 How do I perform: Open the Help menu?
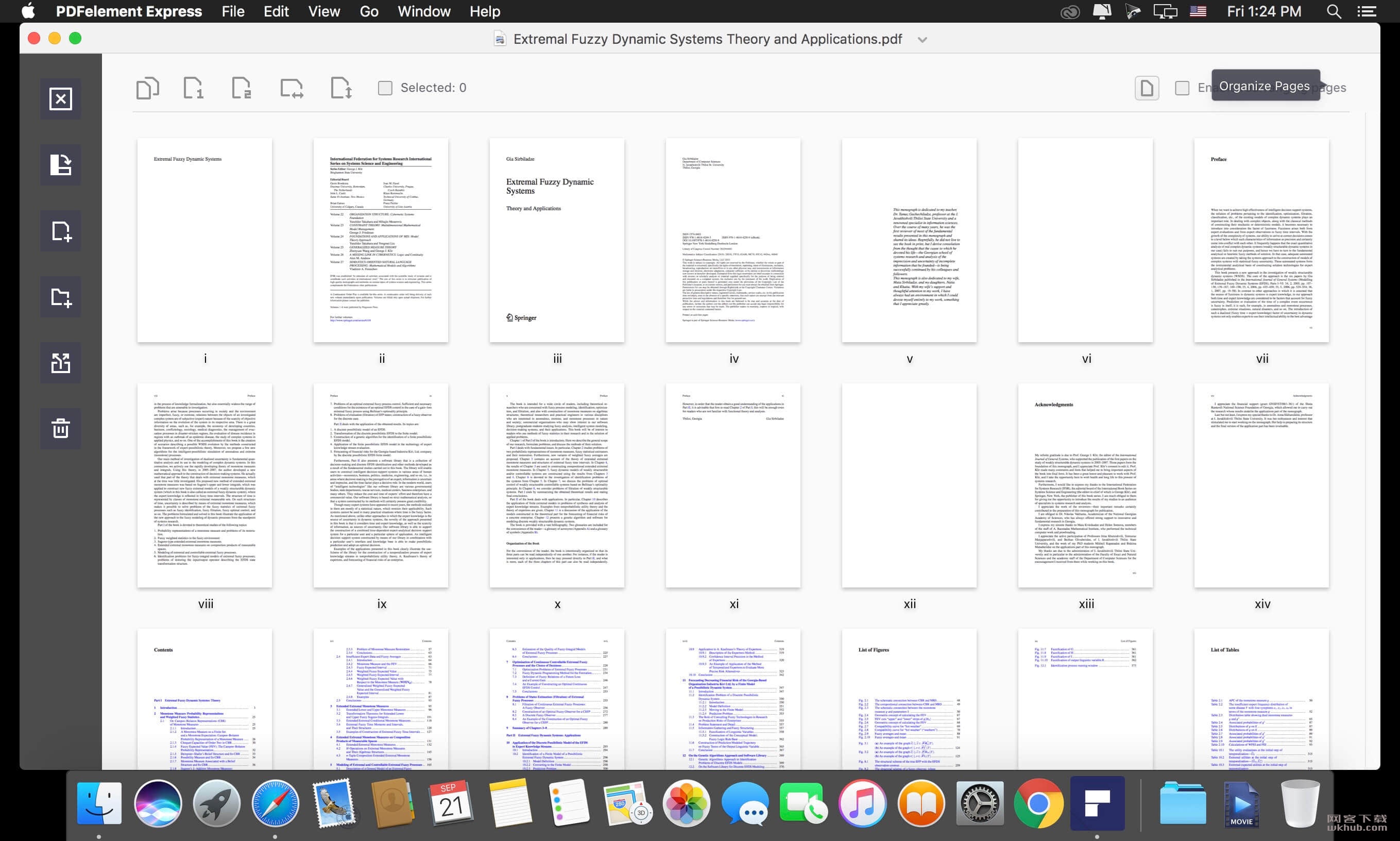click(485, 11)
